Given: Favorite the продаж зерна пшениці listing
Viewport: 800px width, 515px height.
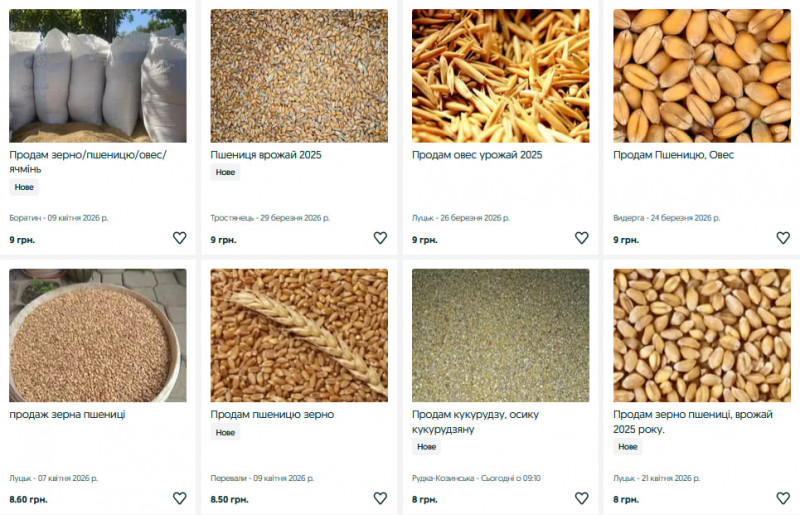Looking at the screenshot, I should tap(180, 498).
